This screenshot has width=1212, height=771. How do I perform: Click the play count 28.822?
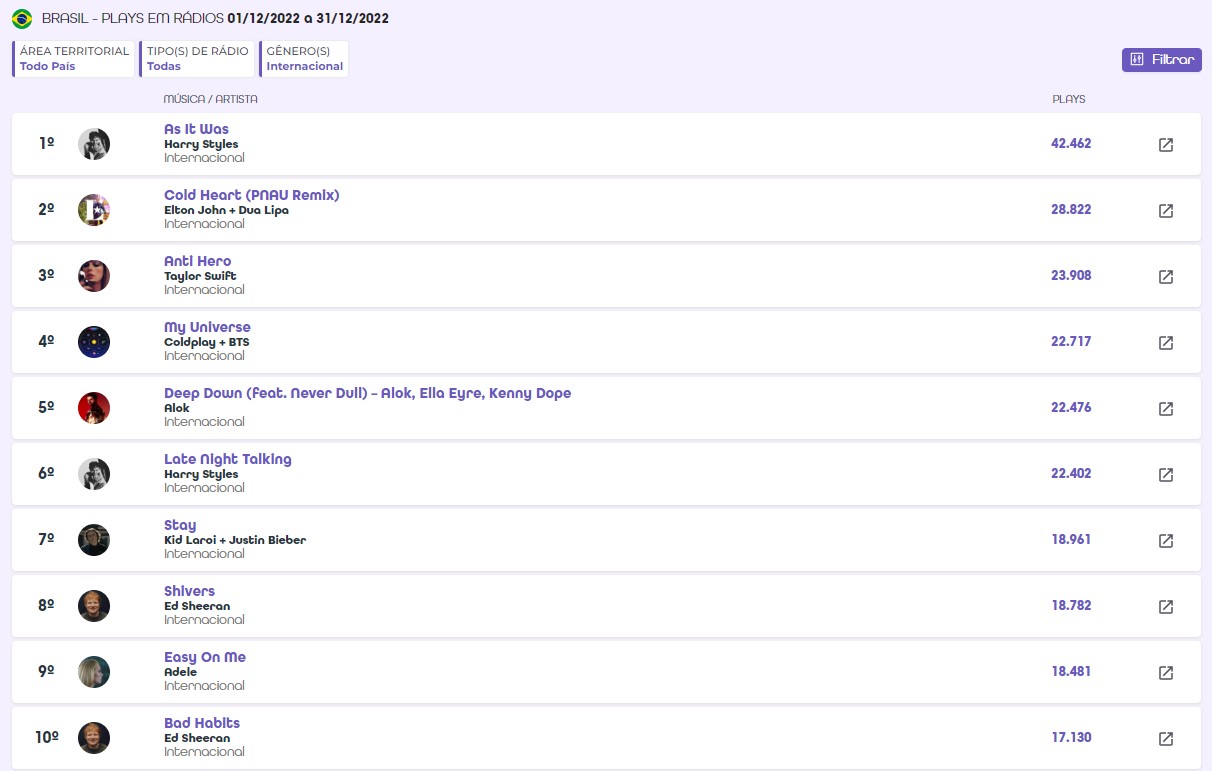coord(1071,210)
